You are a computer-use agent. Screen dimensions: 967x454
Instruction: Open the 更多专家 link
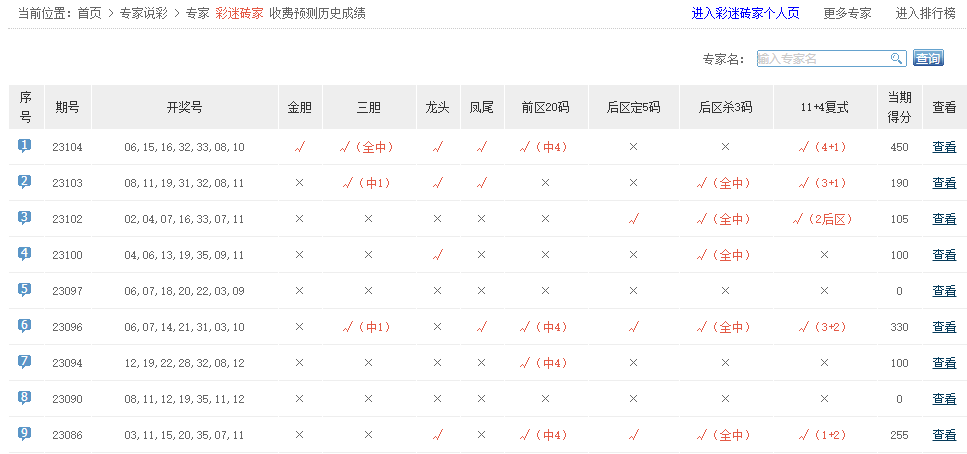point(847,14)
